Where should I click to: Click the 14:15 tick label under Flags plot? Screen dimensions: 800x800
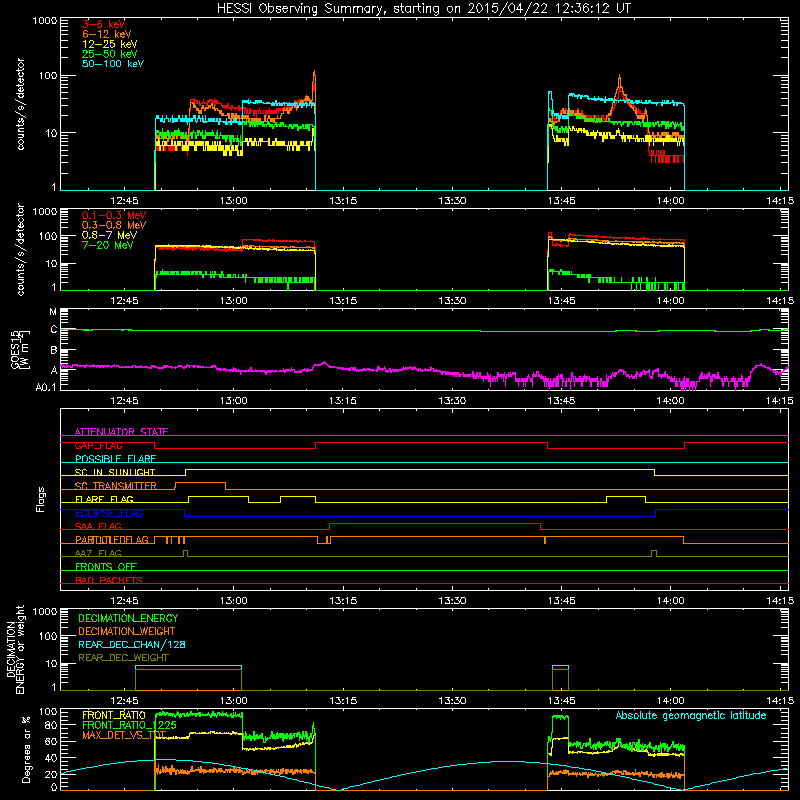(780, 601)
